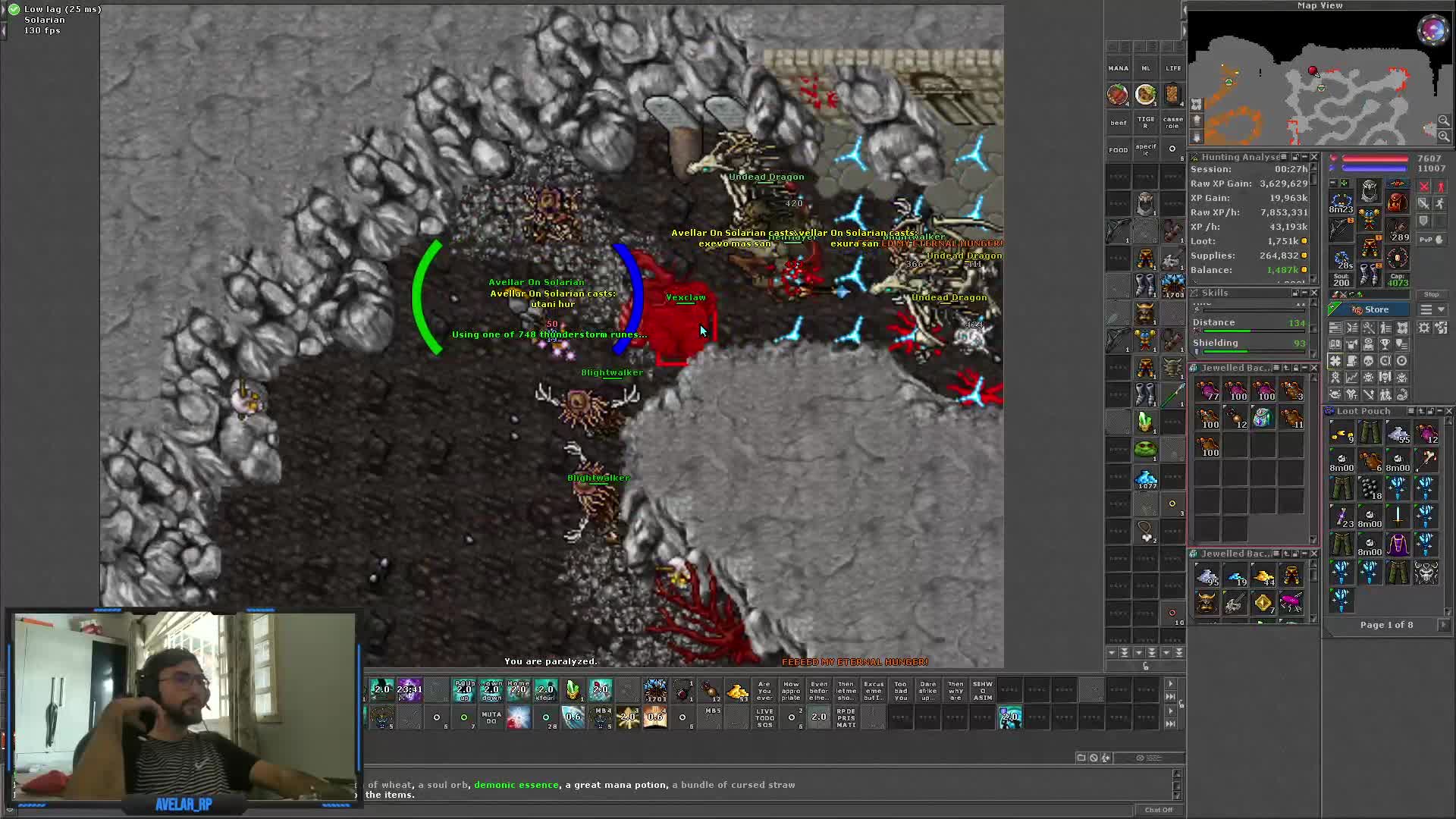Viewport: 1456px width, 819px height.
Task: Click the helmet equipment slot
Action: coord(1369,190)
